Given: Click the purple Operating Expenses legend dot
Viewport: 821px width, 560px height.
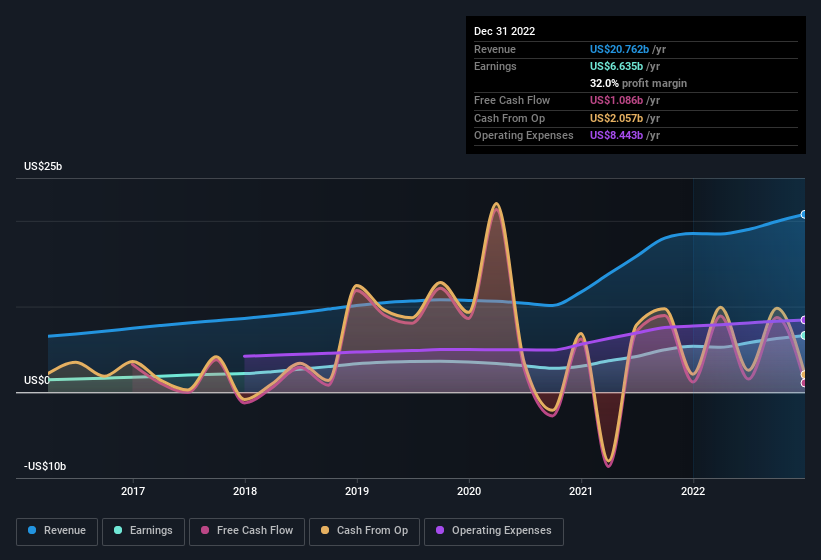Looking at the screenshot, I should 440,530.
